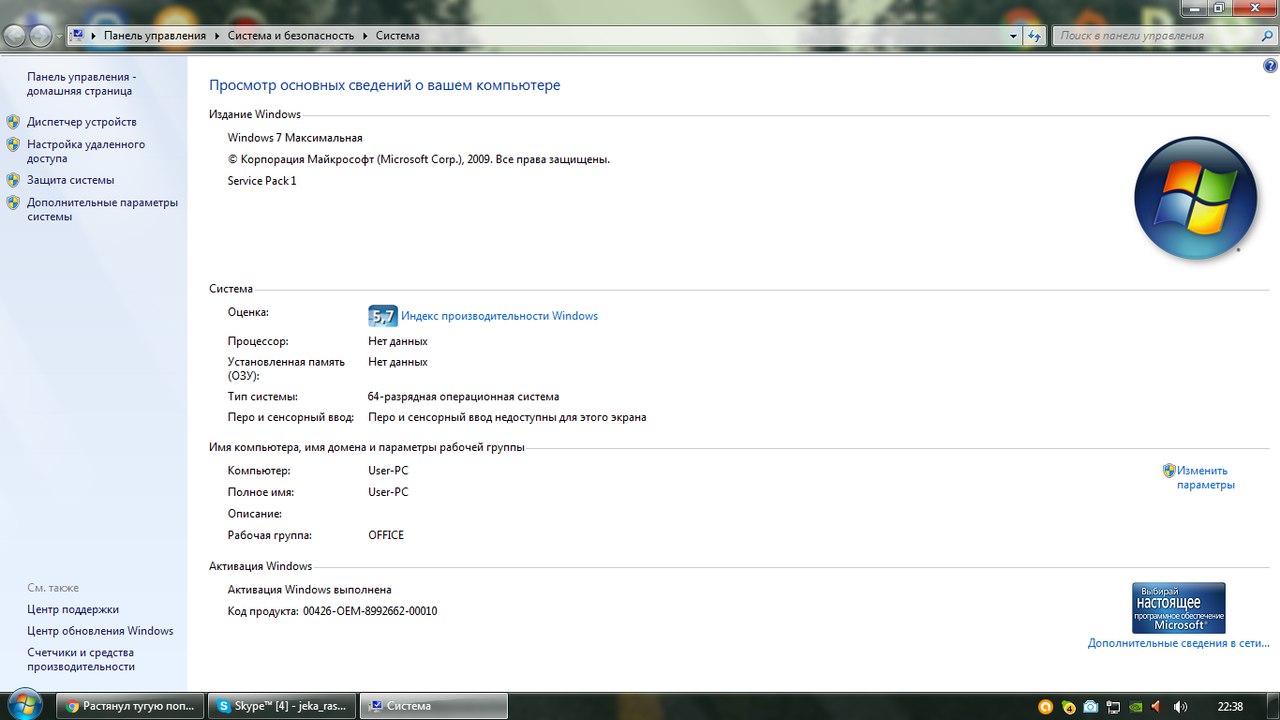Click the 'Service Pack 1' text
The image size is (1280, 720).
262,181
